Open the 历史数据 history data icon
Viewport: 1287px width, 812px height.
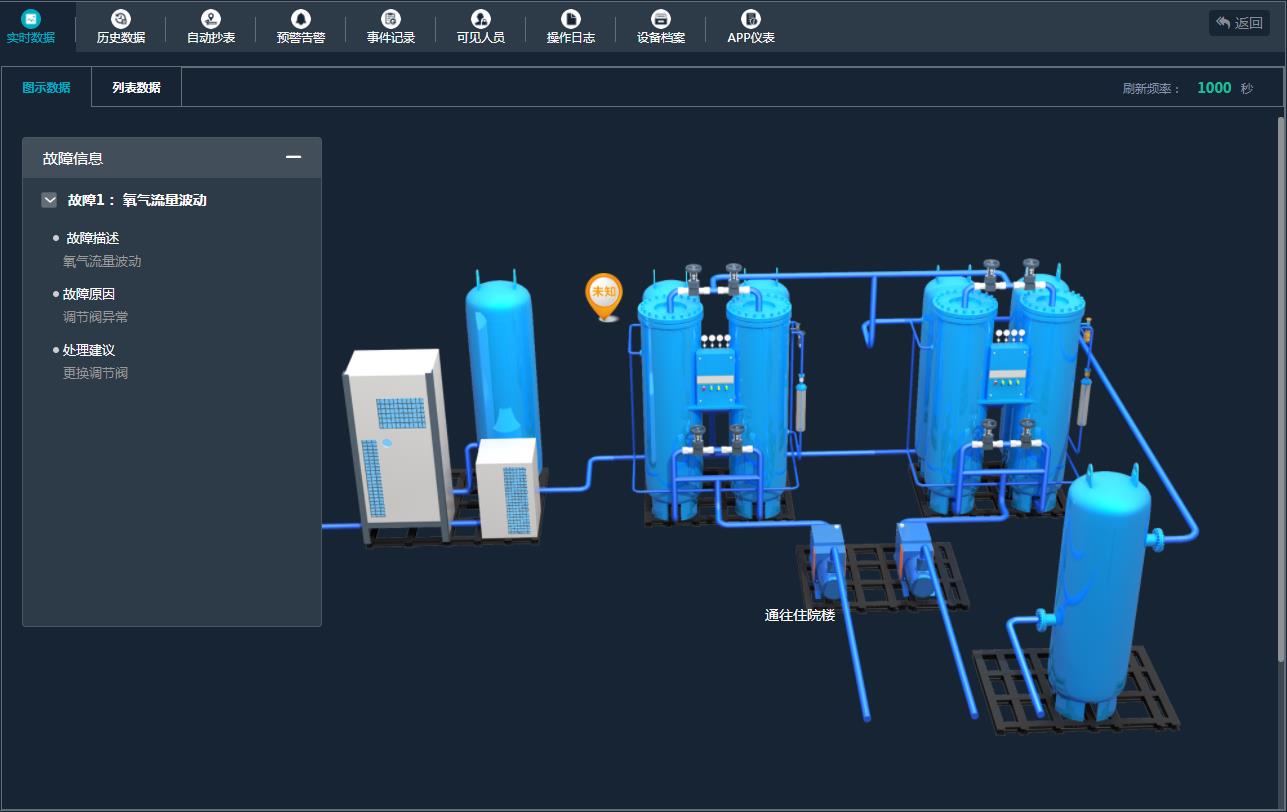tap(121, 19)
